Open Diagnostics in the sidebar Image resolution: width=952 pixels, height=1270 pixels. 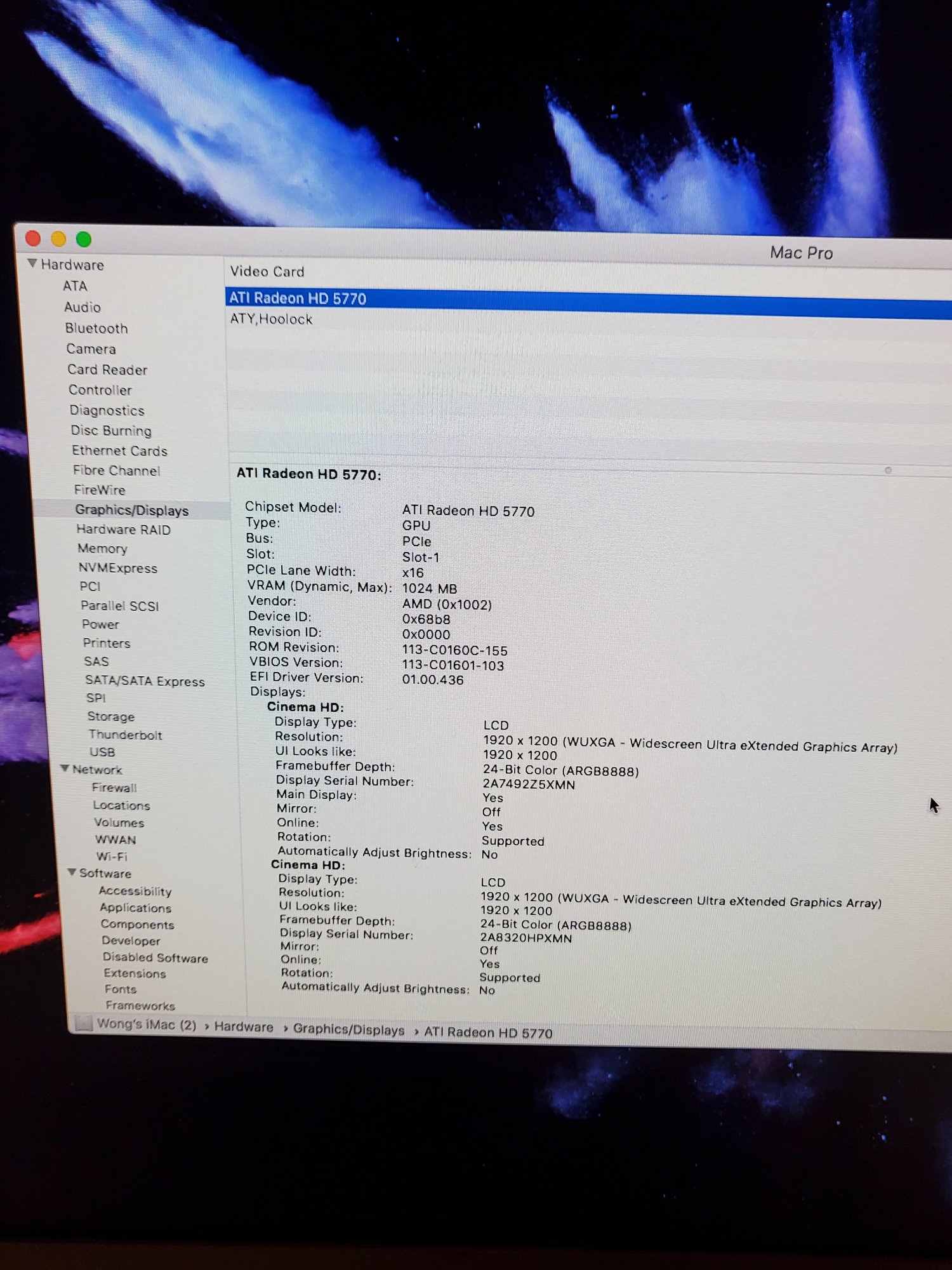tap(107, 410)
